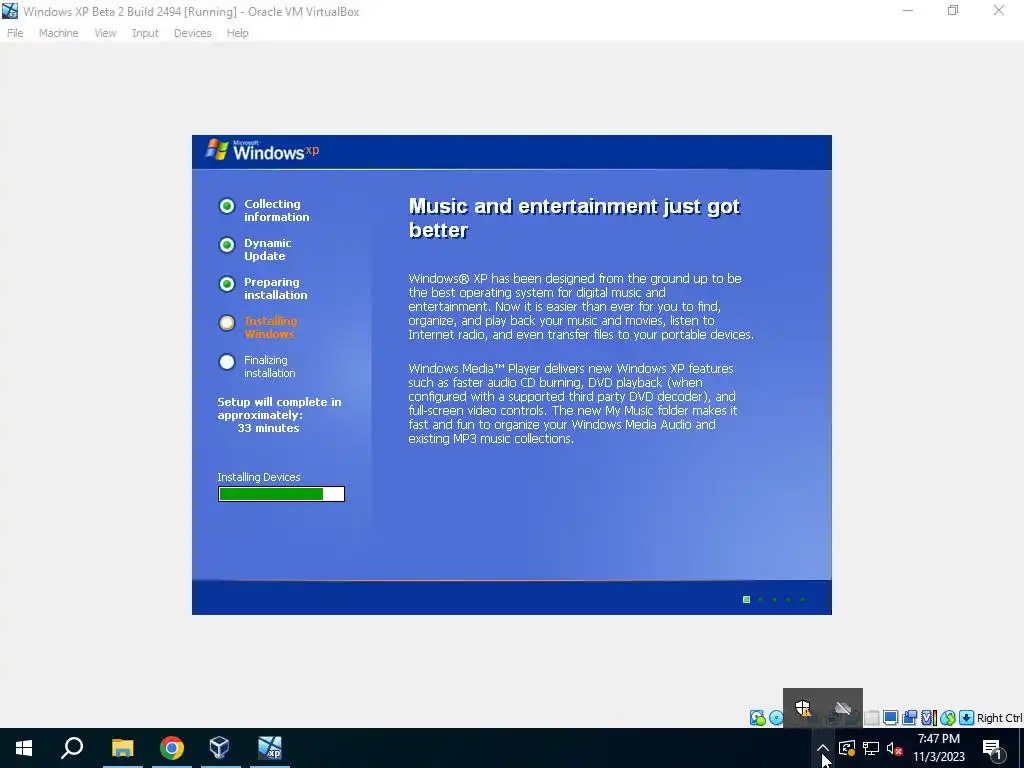Open the Machine menu

58,33
